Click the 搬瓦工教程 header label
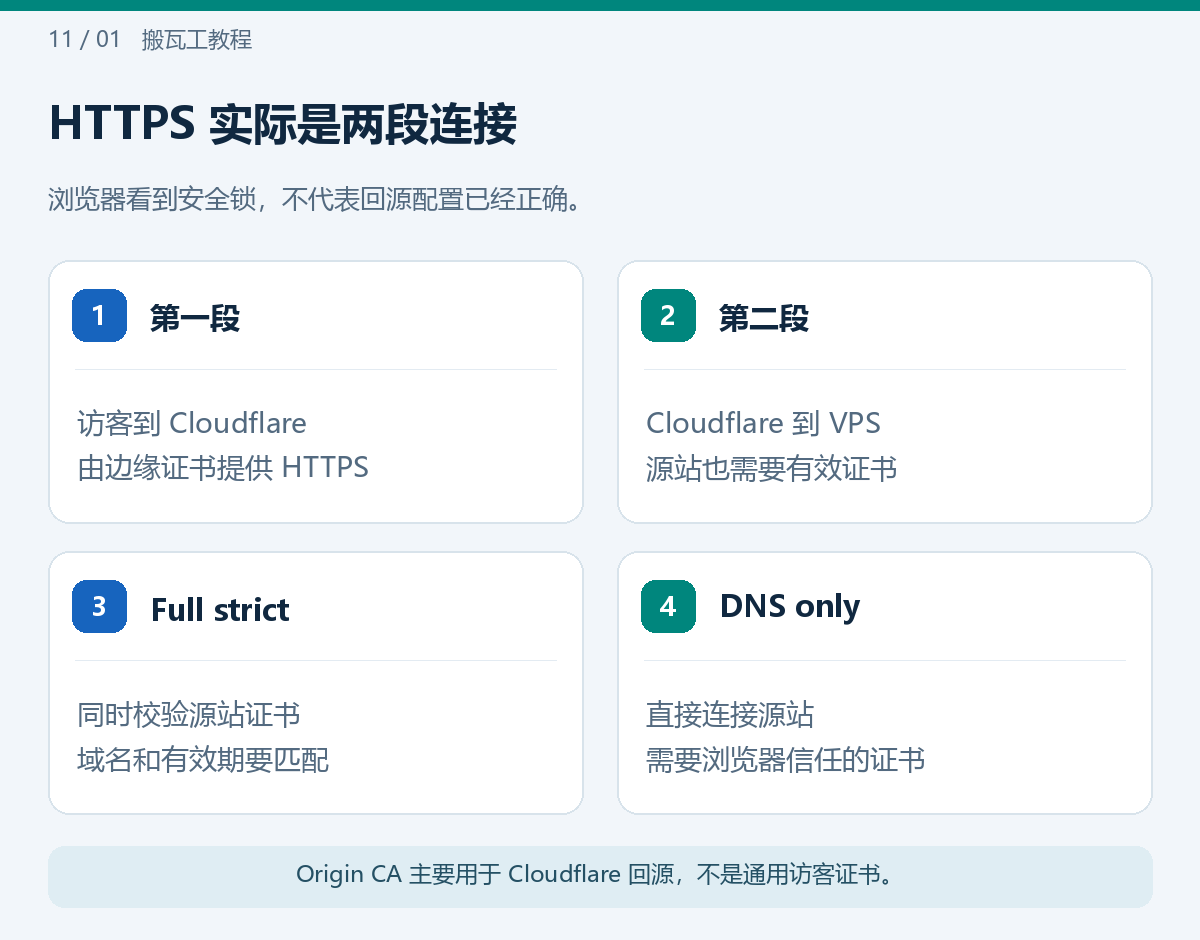This screenshot has width=1200, height=940. pos(197,39)
